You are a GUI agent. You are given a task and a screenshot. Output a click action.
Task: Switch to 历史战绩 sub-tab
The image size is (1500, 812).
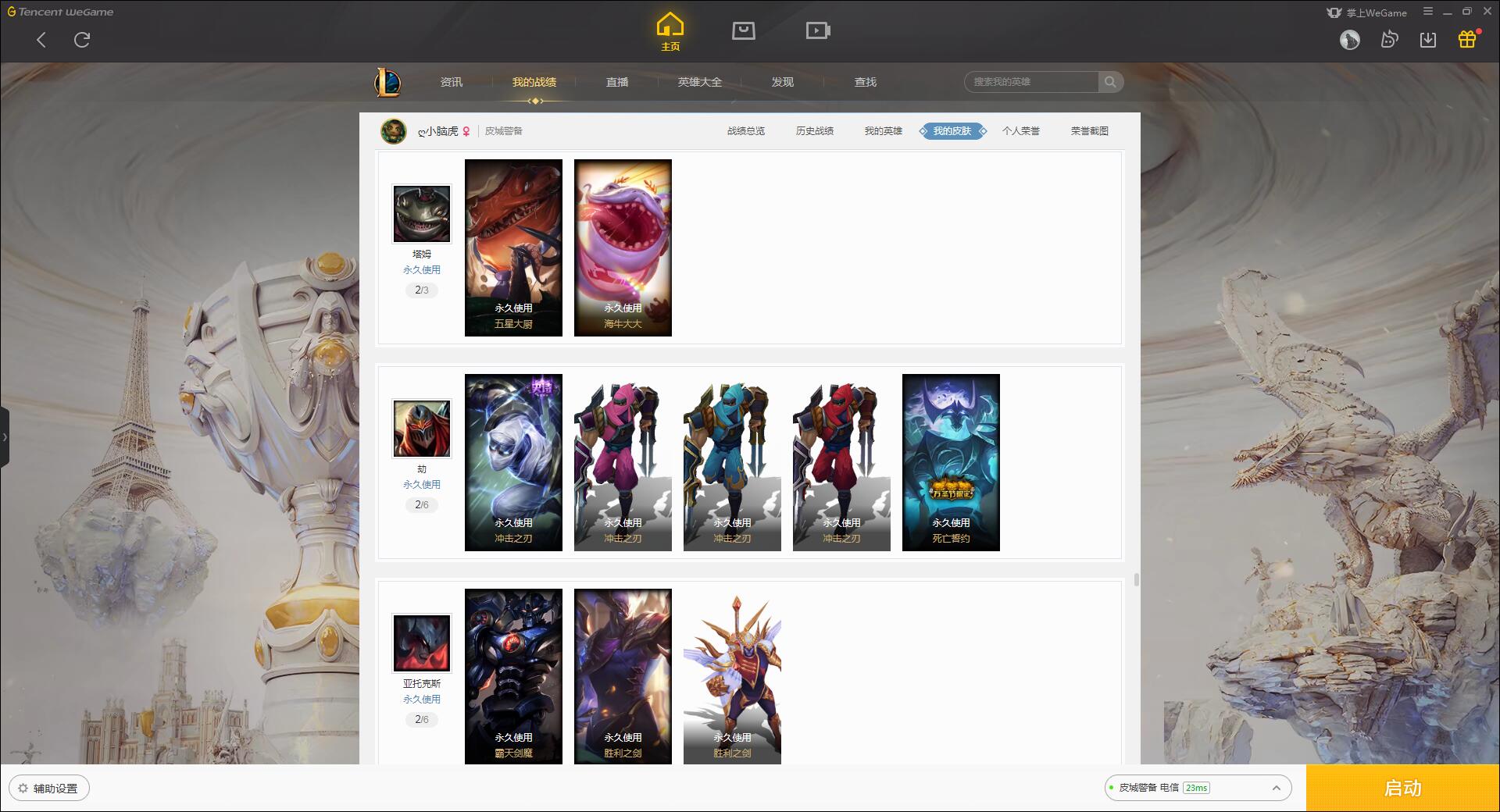coord(815,131)
